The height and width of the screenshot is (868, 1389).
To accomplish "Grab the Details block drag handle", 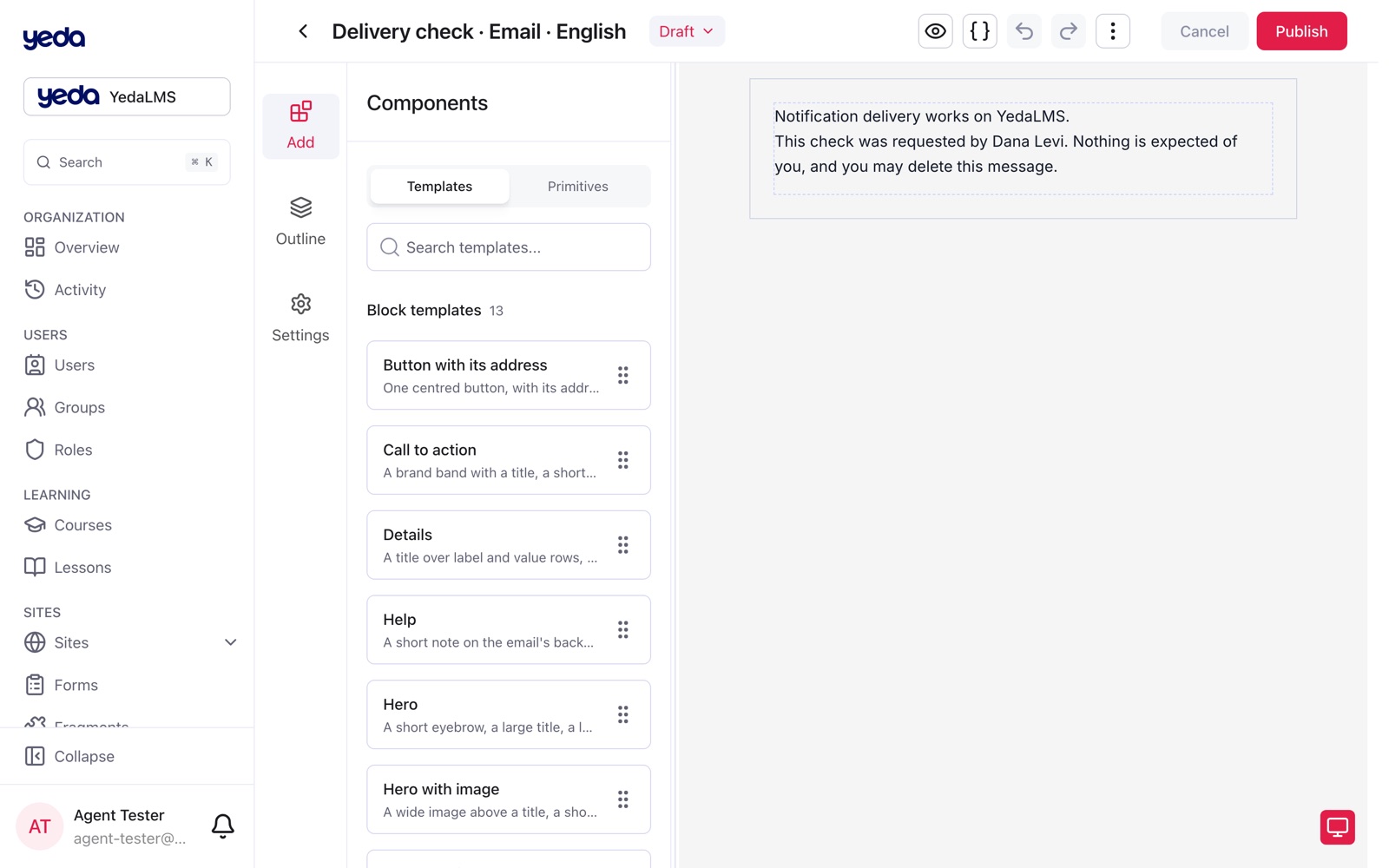I will 623,545.
